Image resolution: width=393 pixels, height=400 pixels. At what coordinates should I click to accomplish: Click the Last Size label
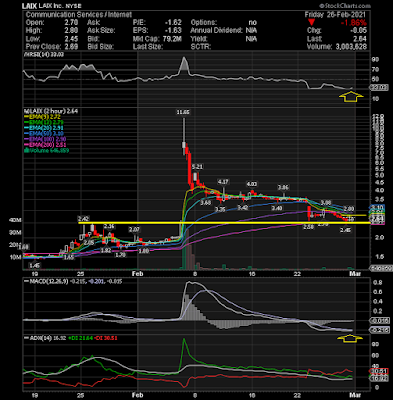coord(148,47)
